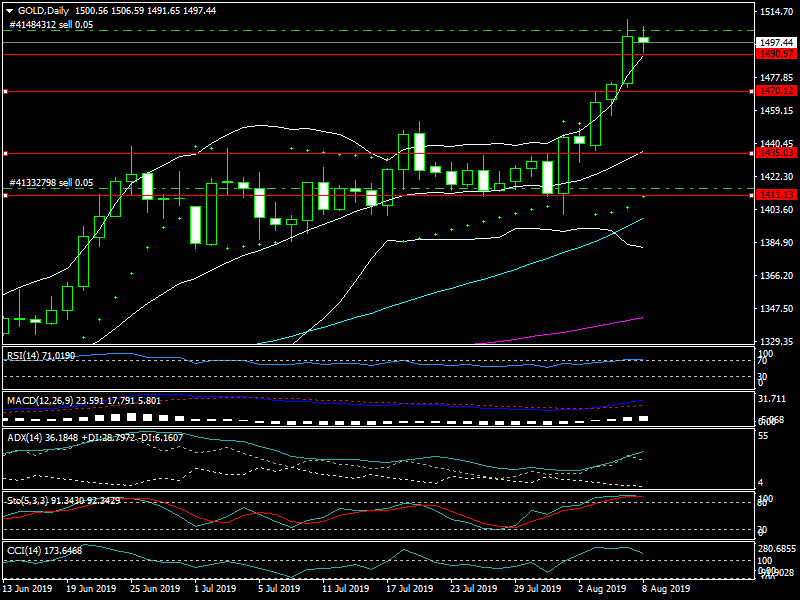800x600 pixels.
Task: Click the 280.6855 CCI scale value
Action: coord(777,549)
